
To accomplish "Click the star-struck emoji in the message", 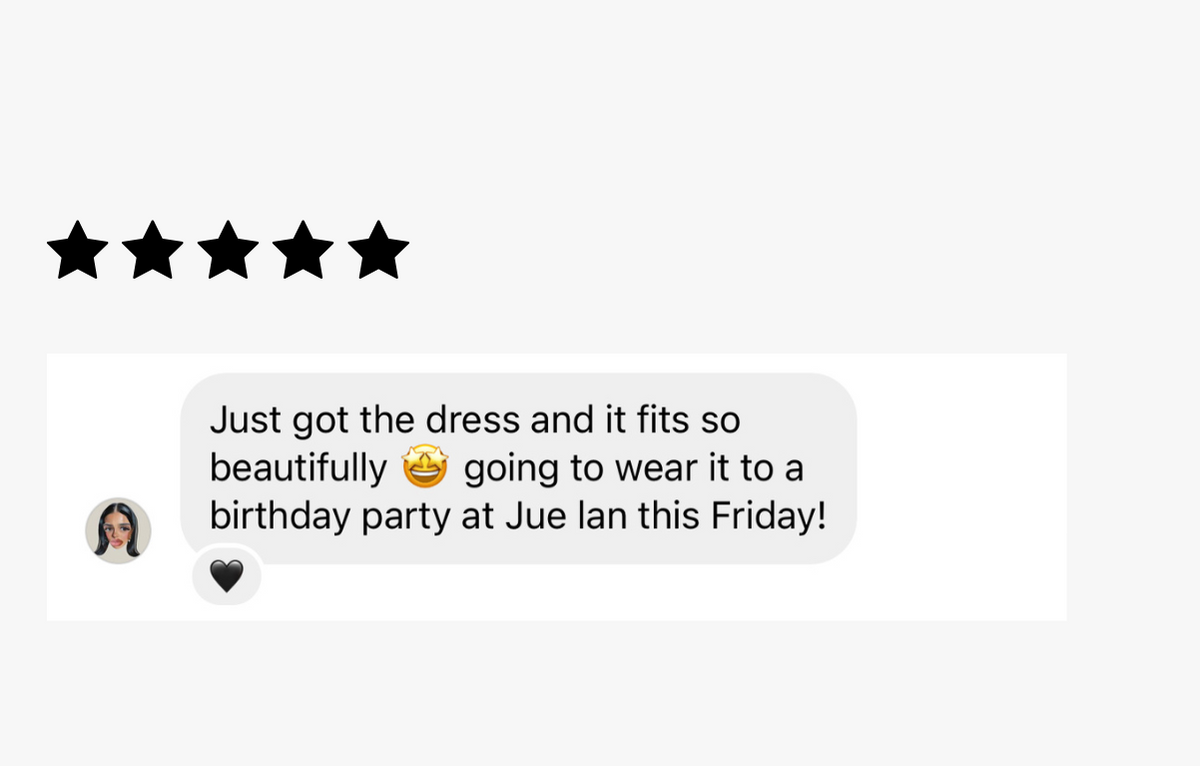I will (425, 468).
